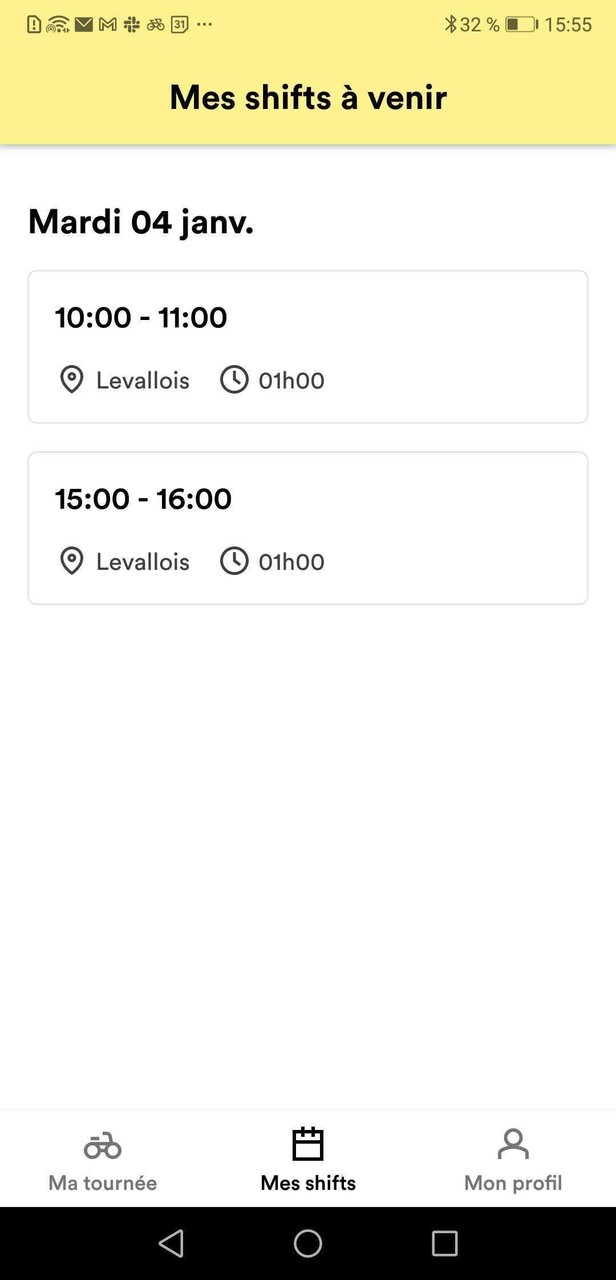Tap the location pin icon in the 15:00 - 16:00 shift
The image size is (616, 1280).
tap(71, 561)
